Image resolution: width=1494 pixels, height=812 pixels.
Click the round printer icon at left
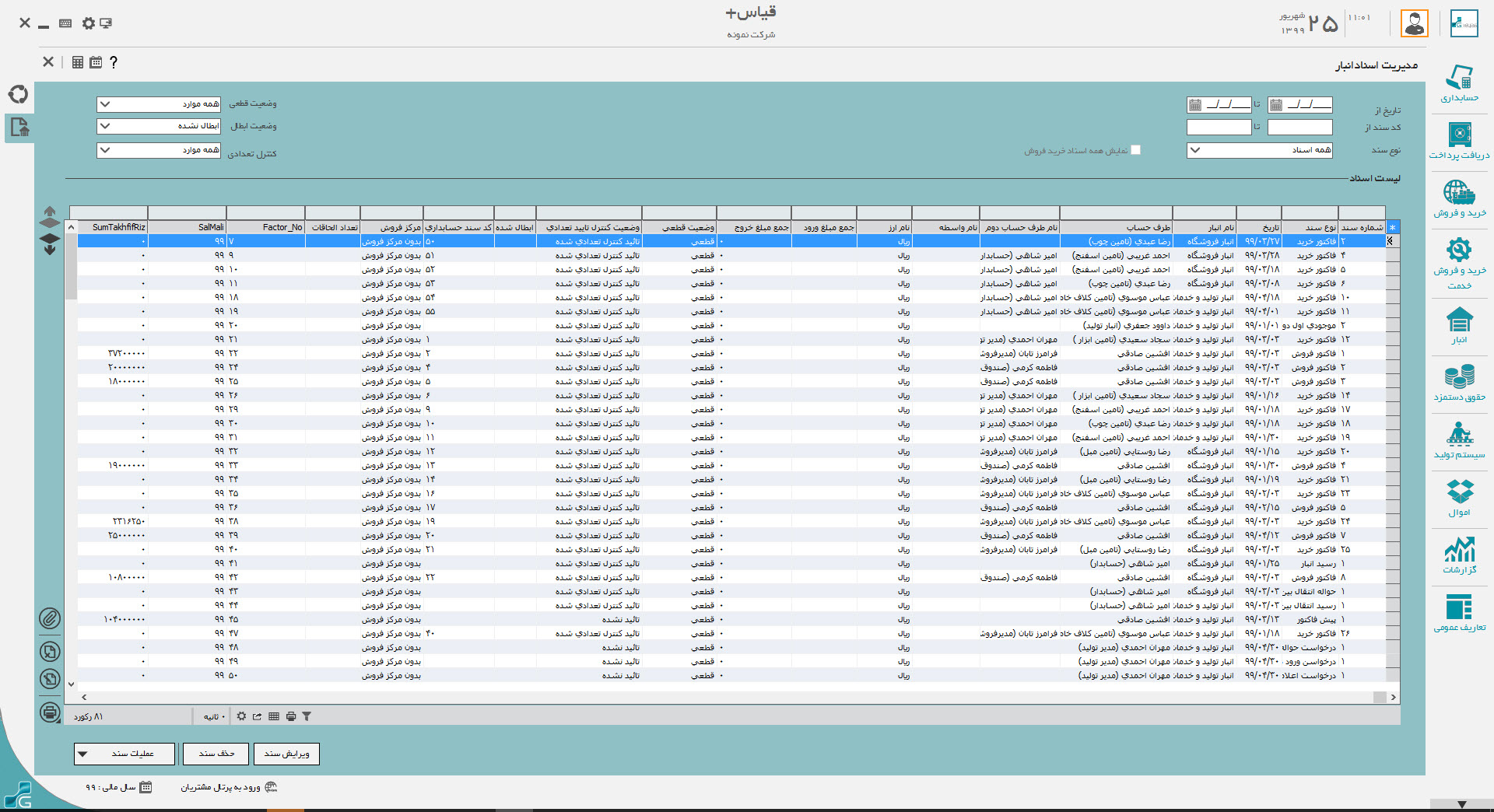click(50, 712)
